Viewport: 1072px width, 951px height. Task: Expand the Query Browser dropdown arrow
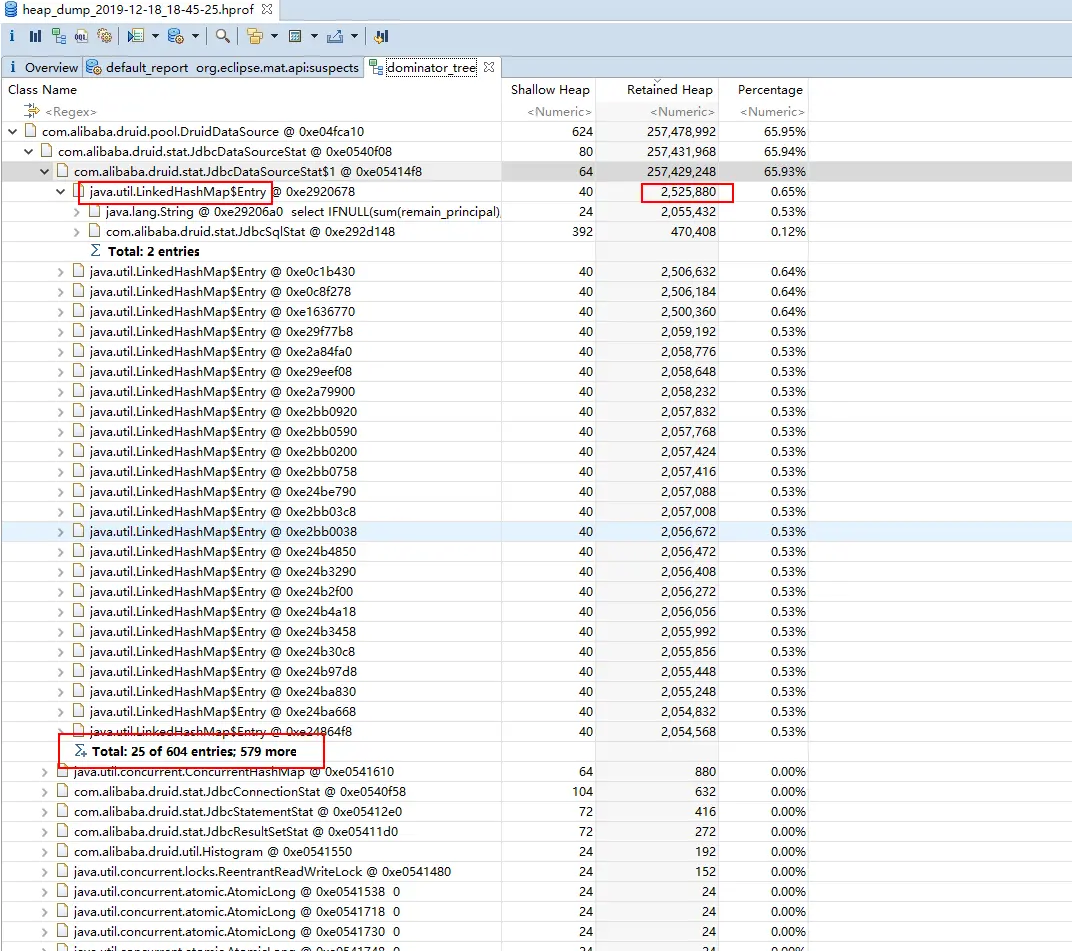coord(196,36)
